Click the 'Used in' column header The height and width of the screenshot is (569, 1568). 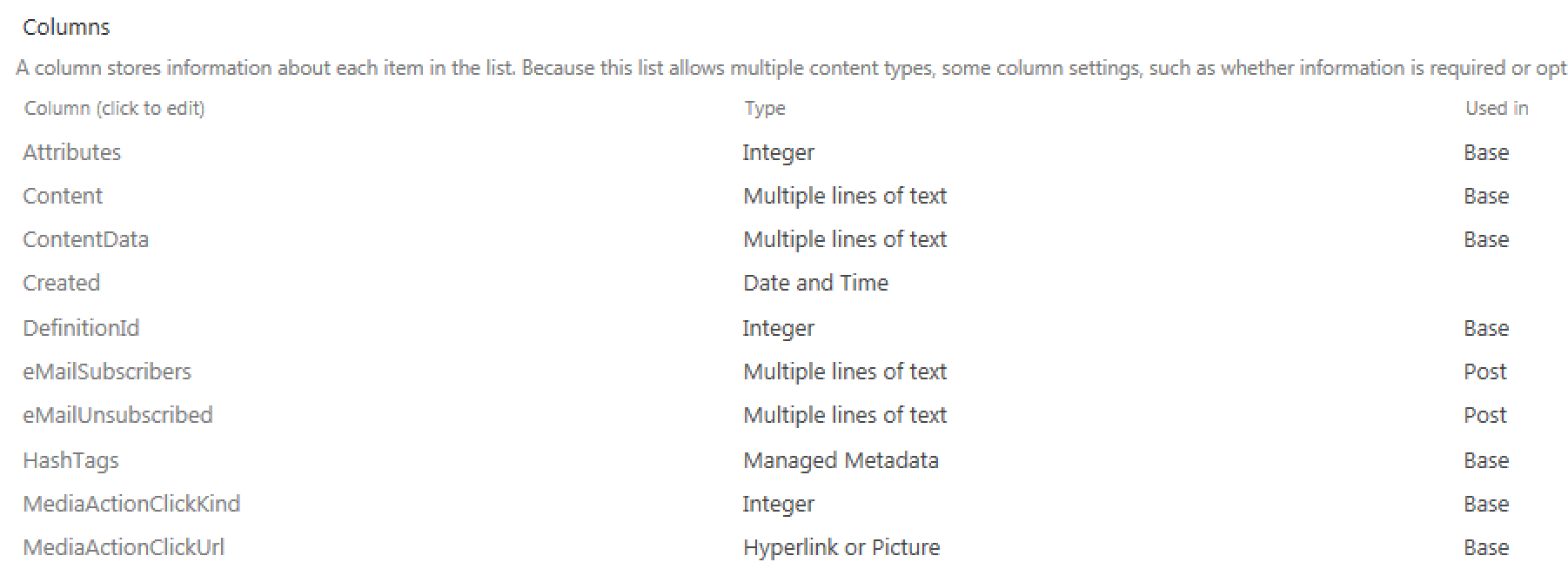(1497, 109)
